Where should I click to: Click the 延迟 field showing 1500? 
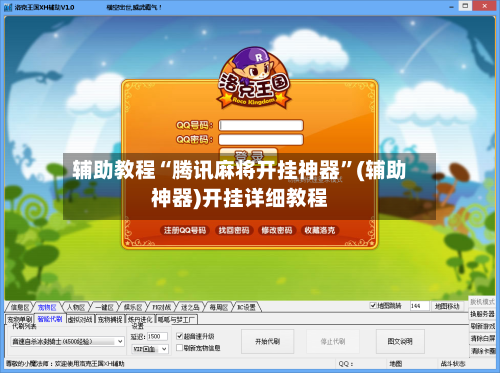point(157,336)
